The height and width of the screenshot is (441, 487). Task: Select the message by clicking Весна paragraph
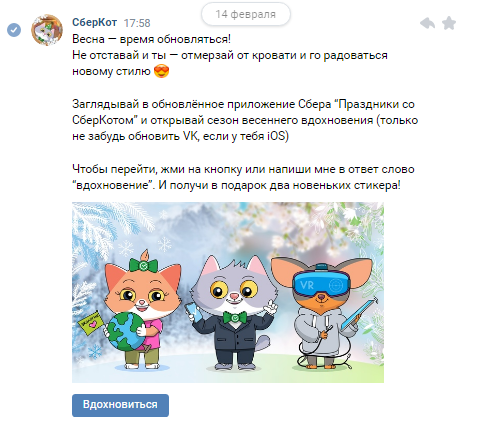(x=230, y=55)
